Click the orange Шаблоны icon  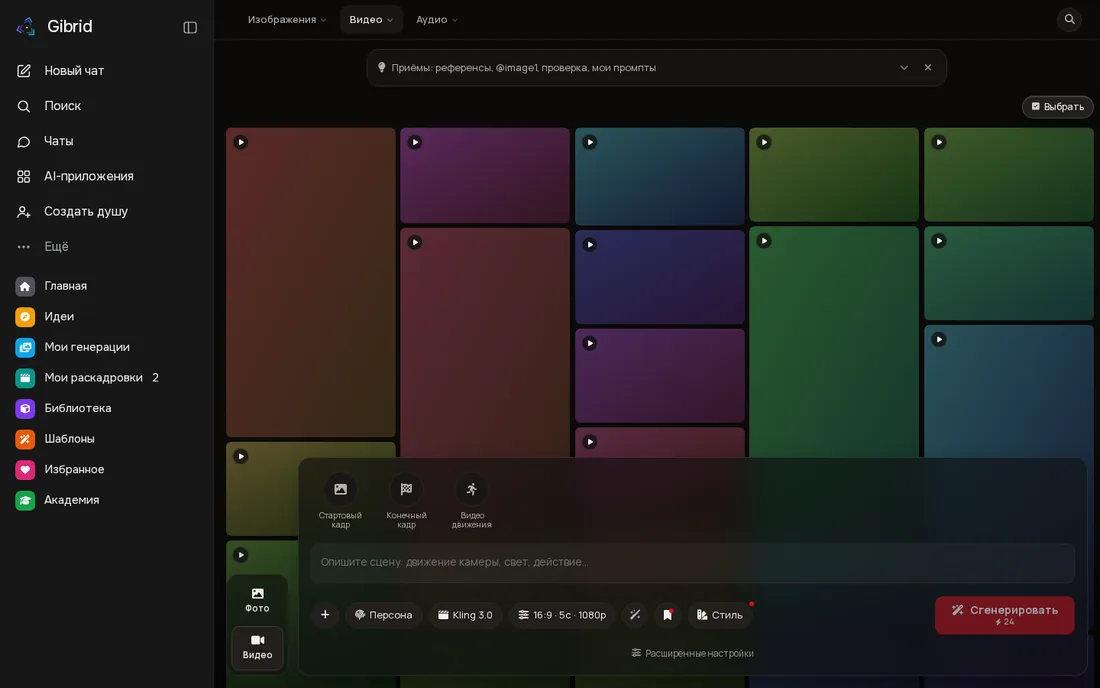25,439
